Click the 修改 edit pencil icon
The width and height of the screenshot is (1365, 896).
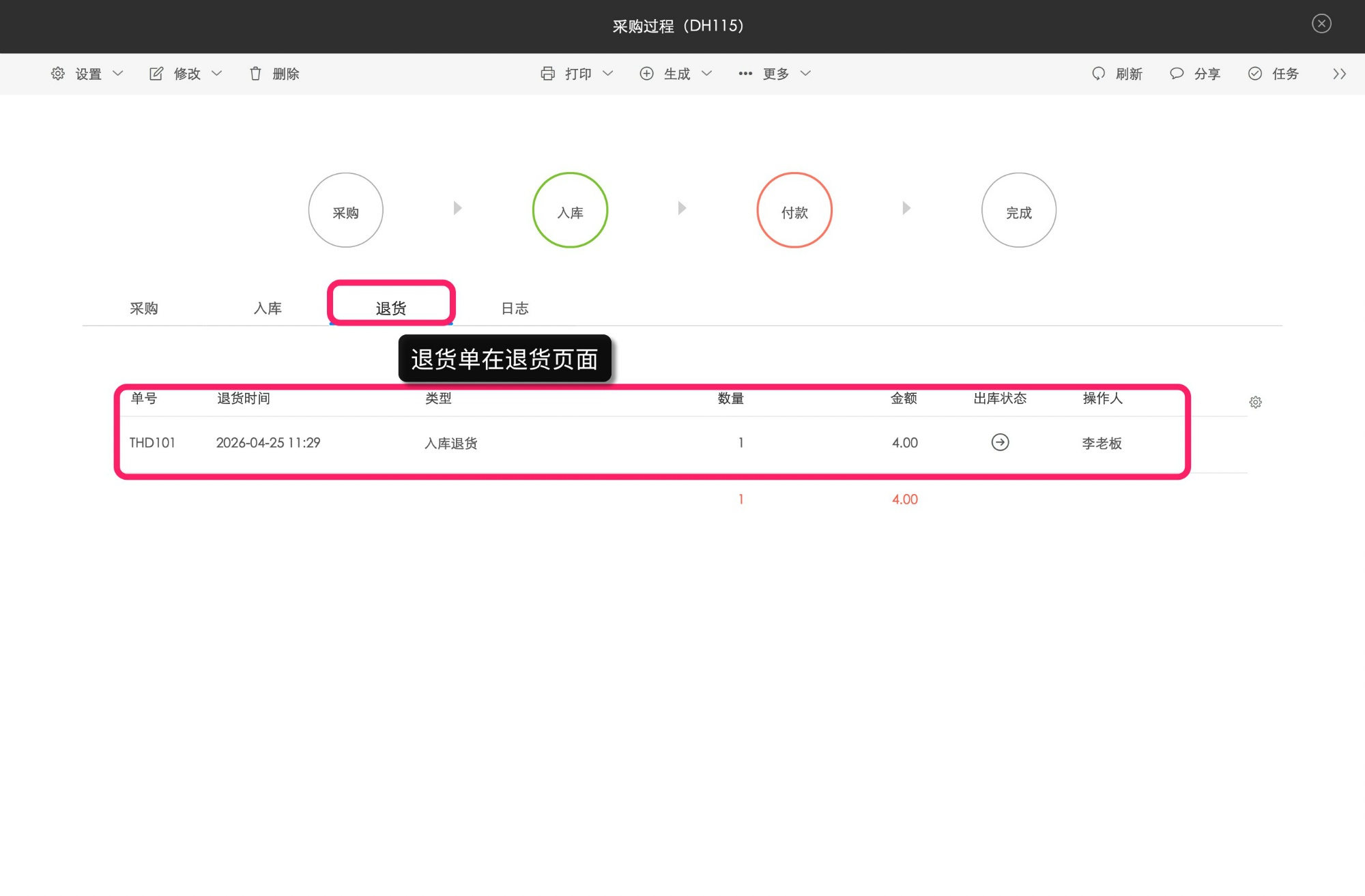coord(156,74)
